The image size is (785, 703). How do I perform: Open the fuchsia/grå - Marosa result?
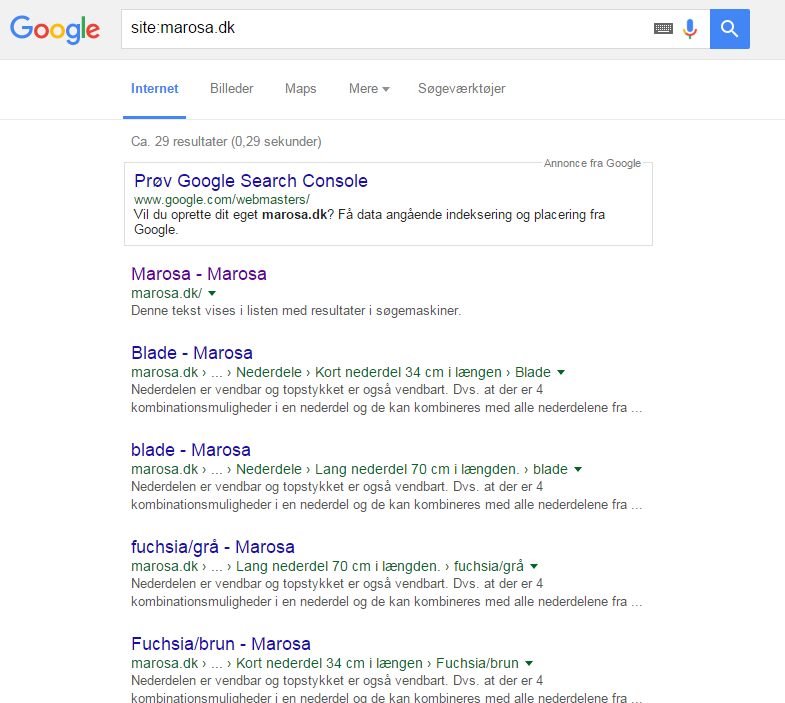tap(213, 547)
